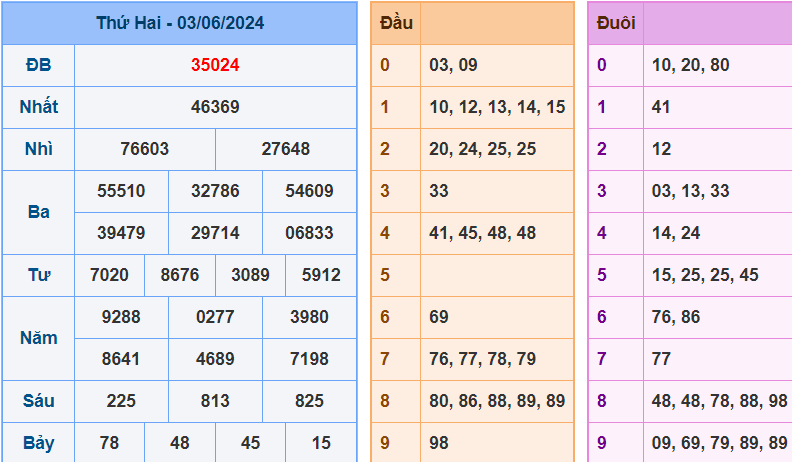The image size is (792, 462).
Task: Click the ĐB prize label
Action: point(39,65)
